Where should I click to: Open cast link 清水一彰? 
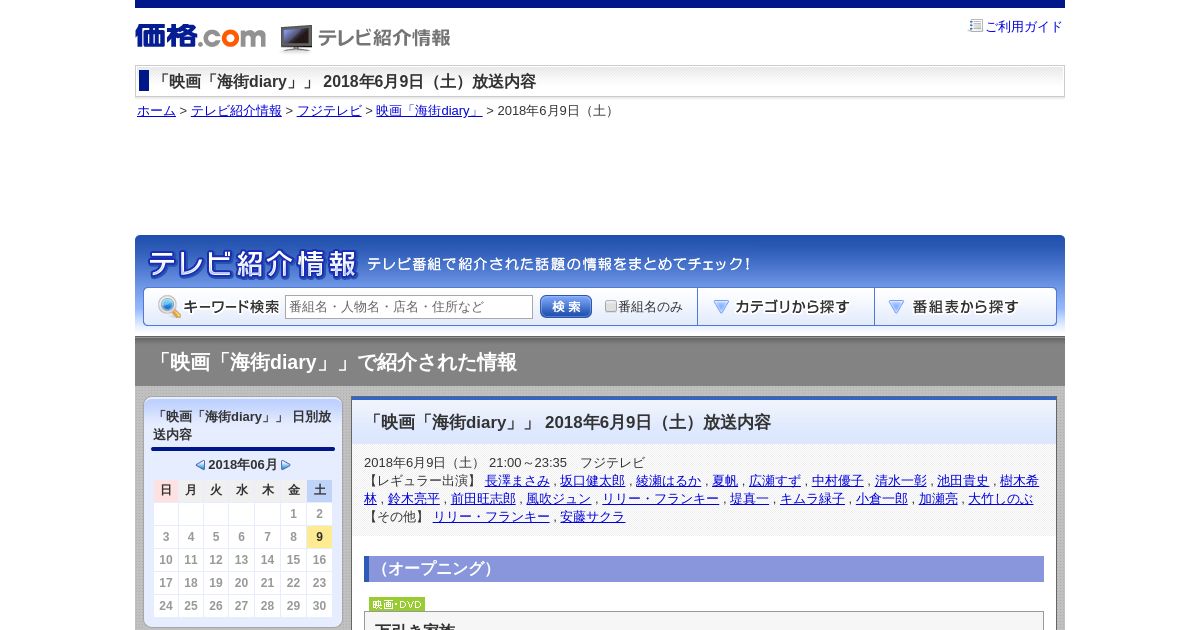coord(900,481)
